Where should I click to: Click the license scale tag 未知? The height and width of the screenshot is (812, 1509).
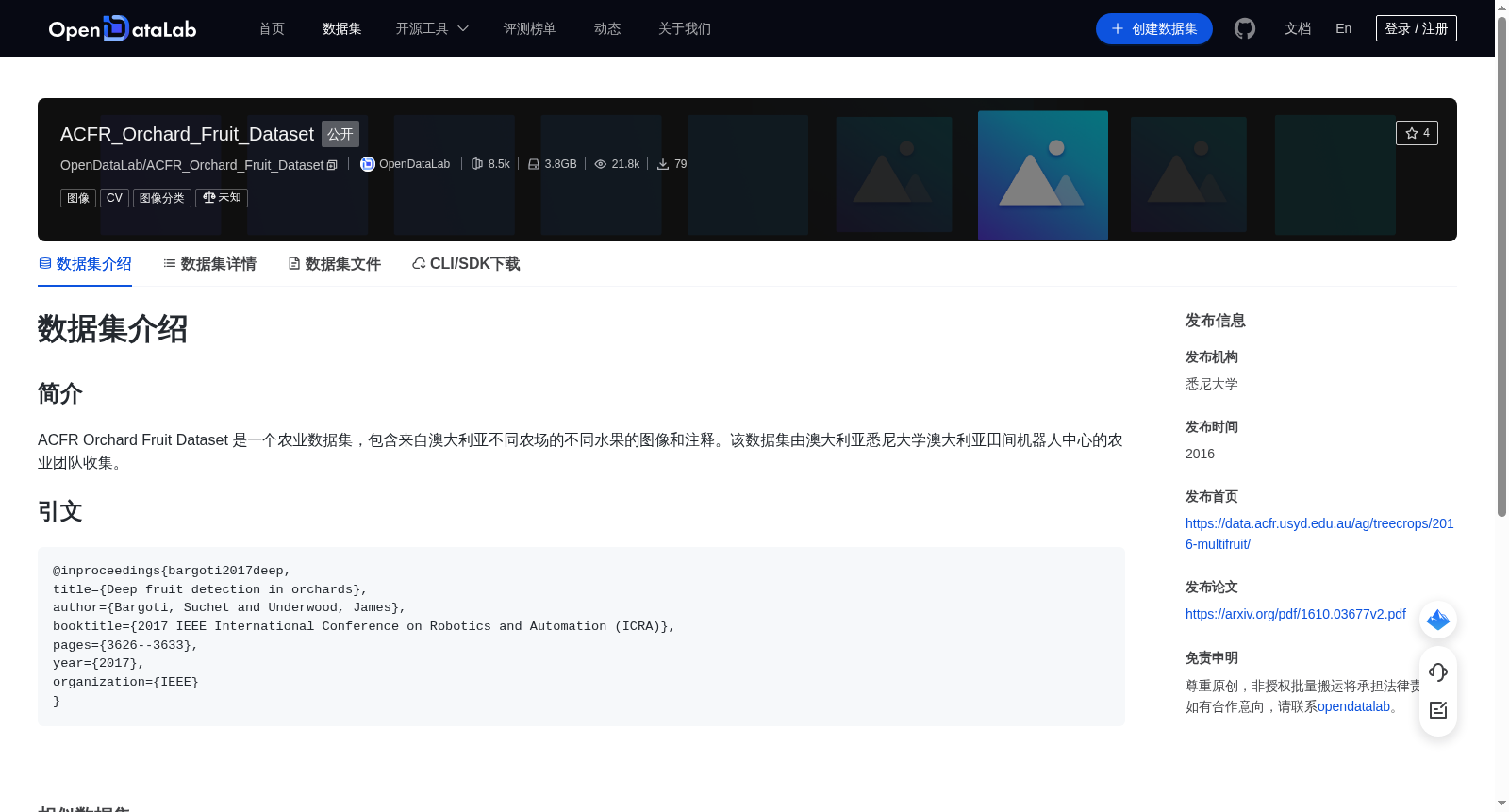(222, 198)
